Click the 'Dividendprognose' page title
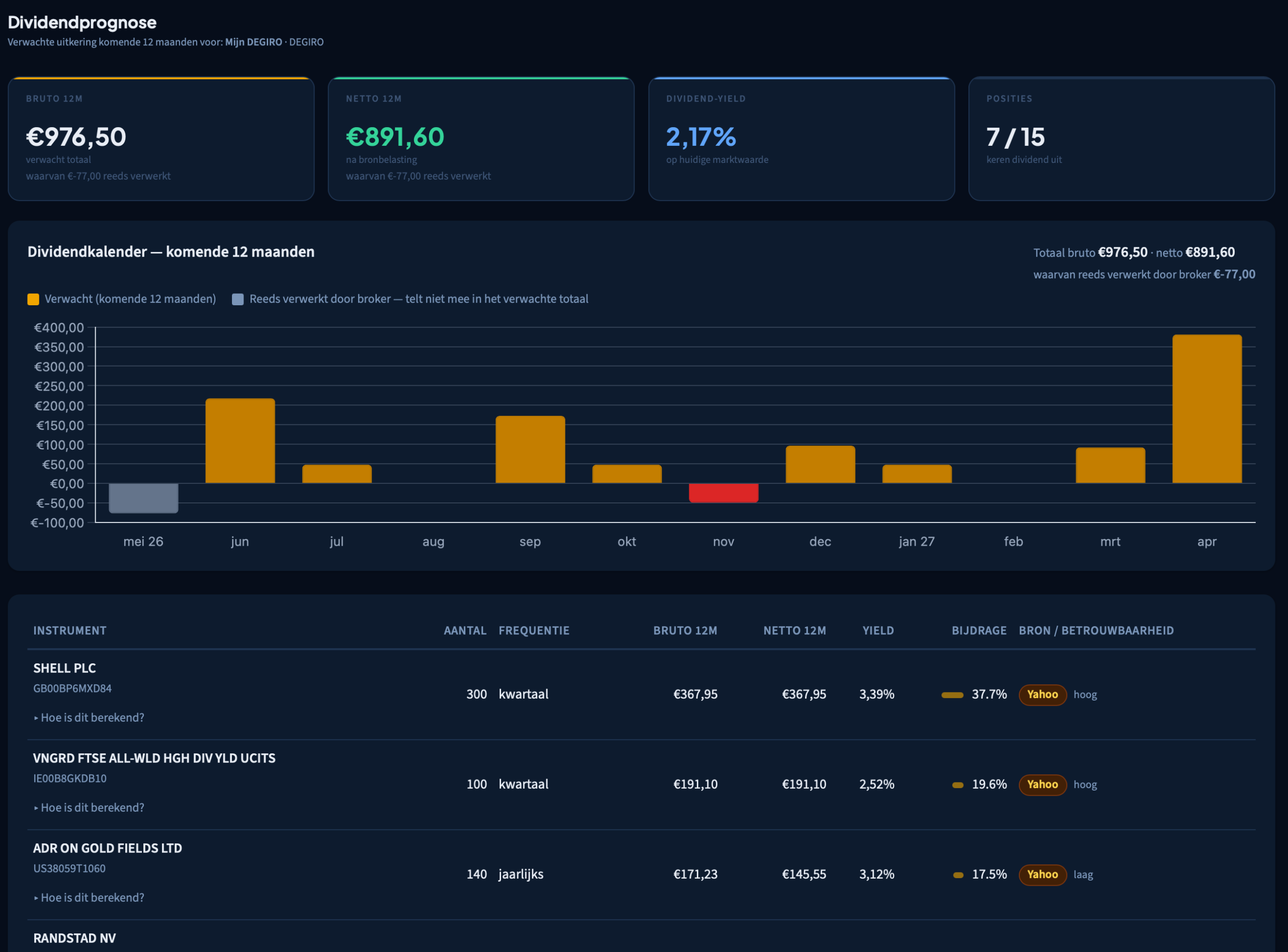Image resolution: width=1288 pixels, height=952 pixels. [x=82, y=23]
